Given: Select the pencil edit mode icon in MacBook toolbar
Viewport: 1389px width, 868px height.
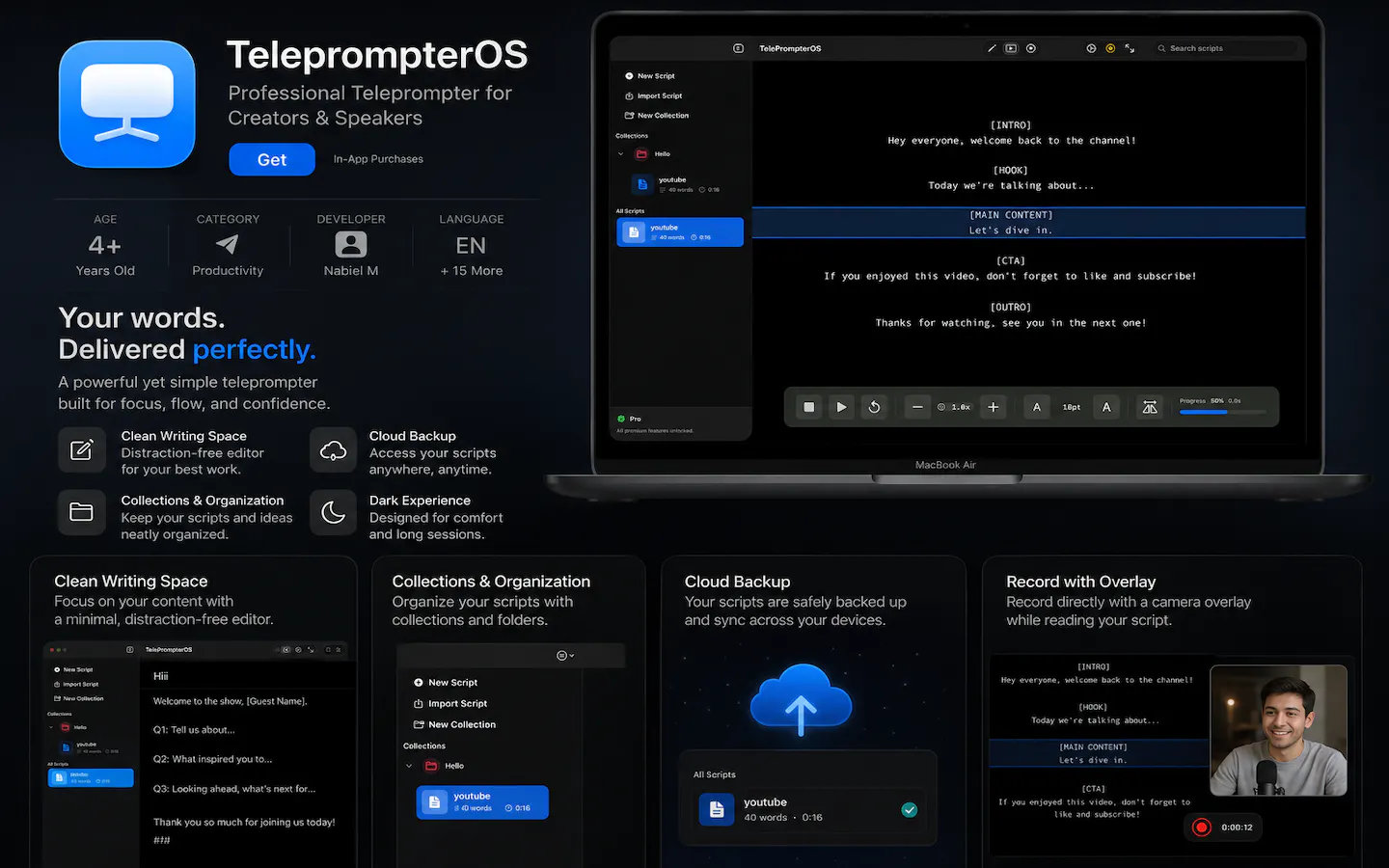Looking at the screenshot, I should (x=992, y=48).
